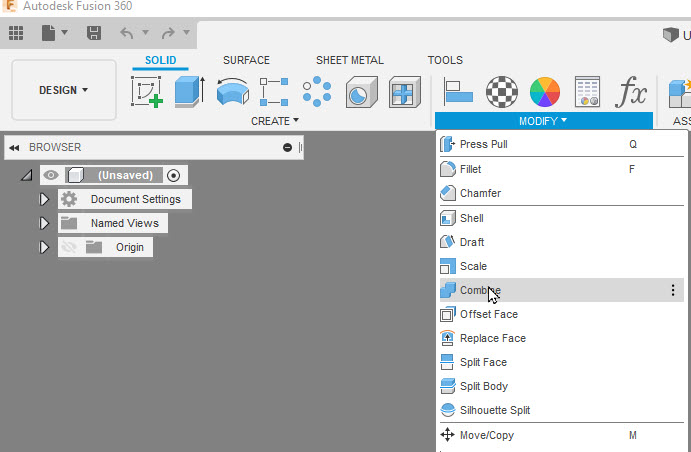This screenshot has width=691, height=452.
Task: Show the hidden Origin folder
Action: pos(69,247)
